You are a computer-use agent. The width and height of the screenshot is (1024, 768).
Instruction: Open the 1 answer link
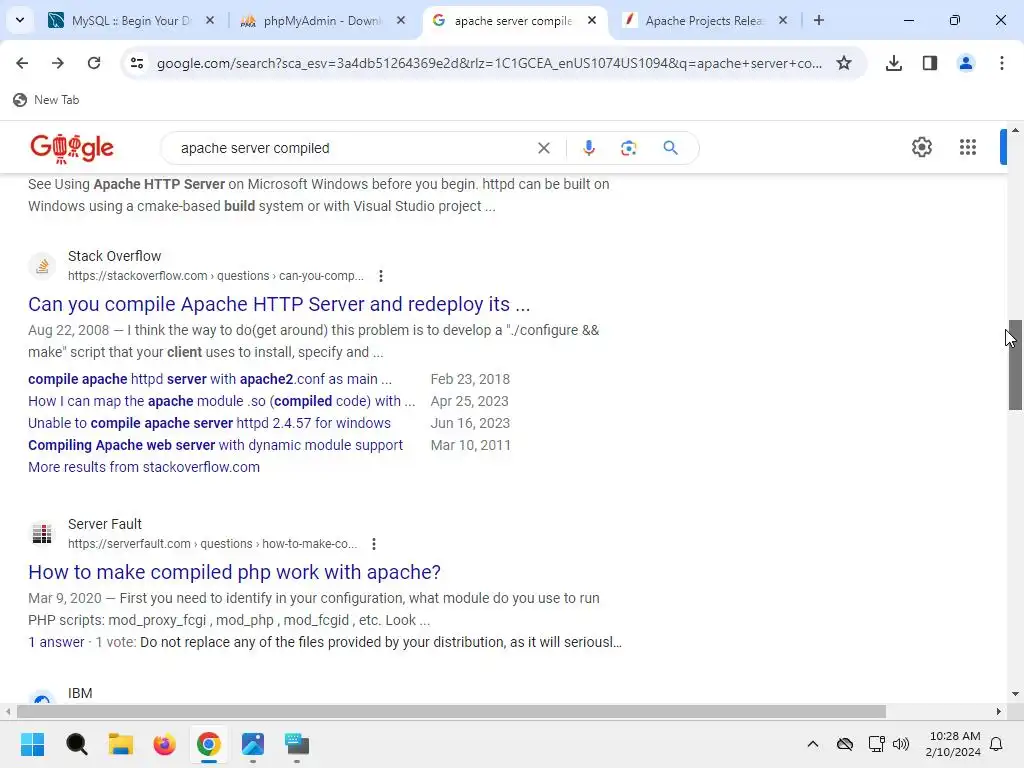tap(56, 643)
